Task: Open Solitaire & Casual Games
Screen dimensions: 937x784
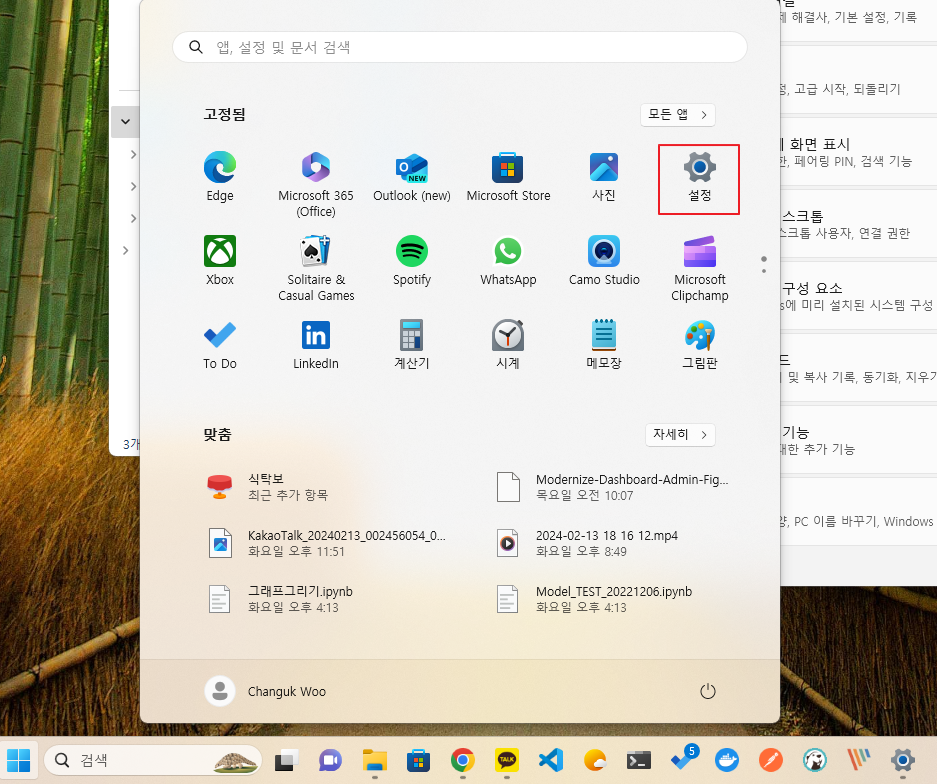Action: (x=316, y=268)
